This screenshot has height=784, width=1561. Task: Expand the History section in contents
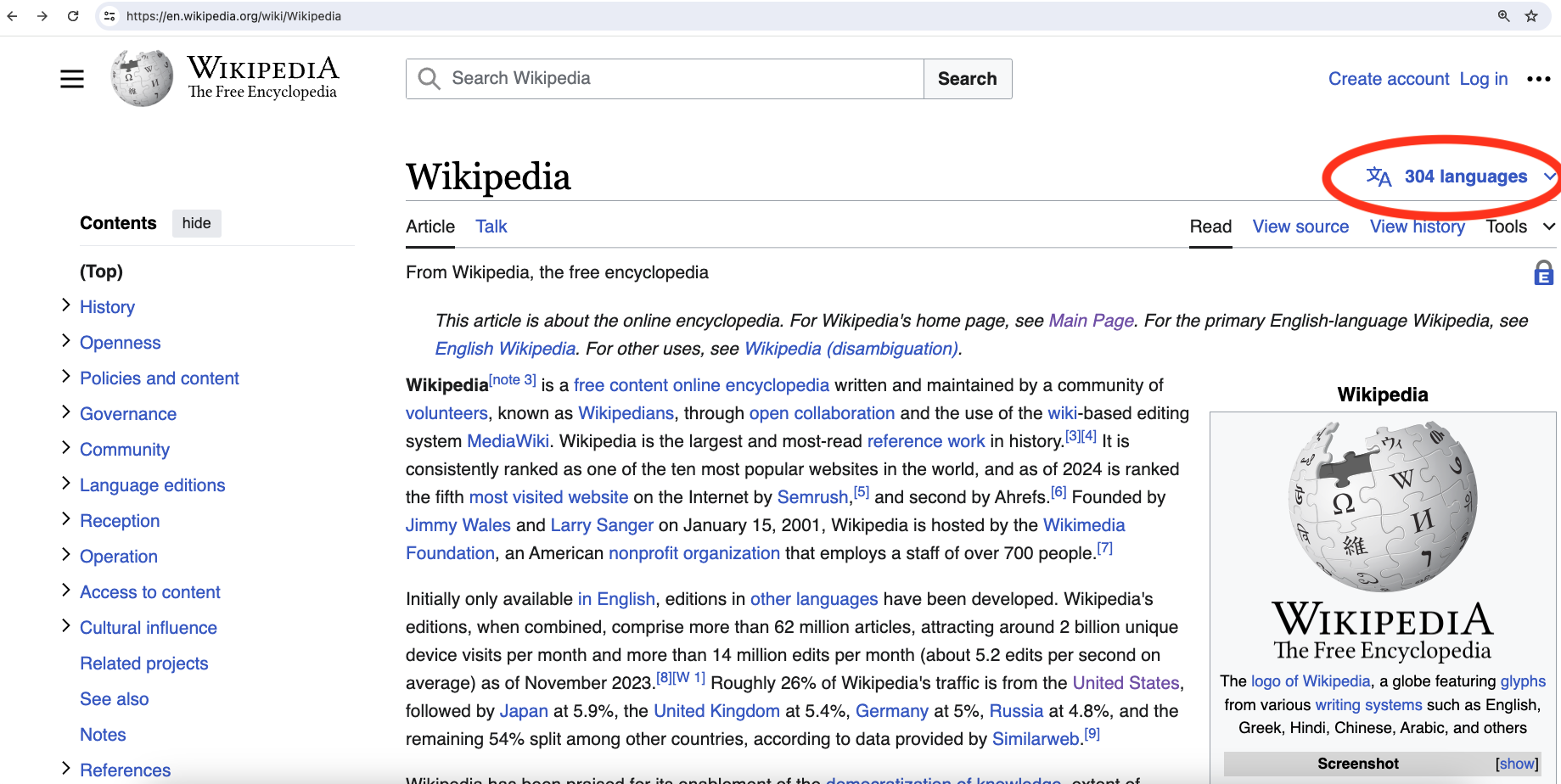pos(66,305)
